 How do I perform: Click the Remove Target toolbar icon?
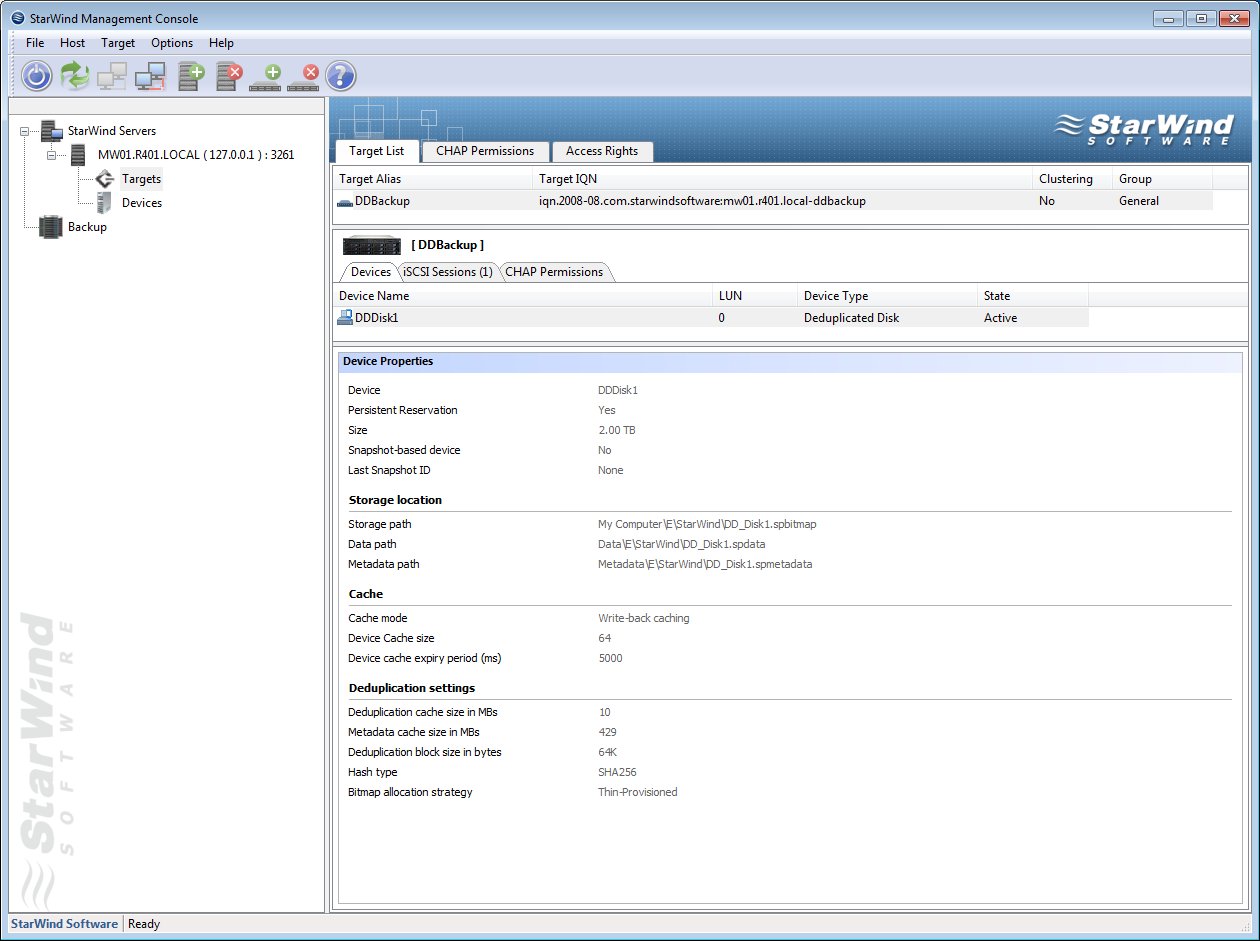304,77
